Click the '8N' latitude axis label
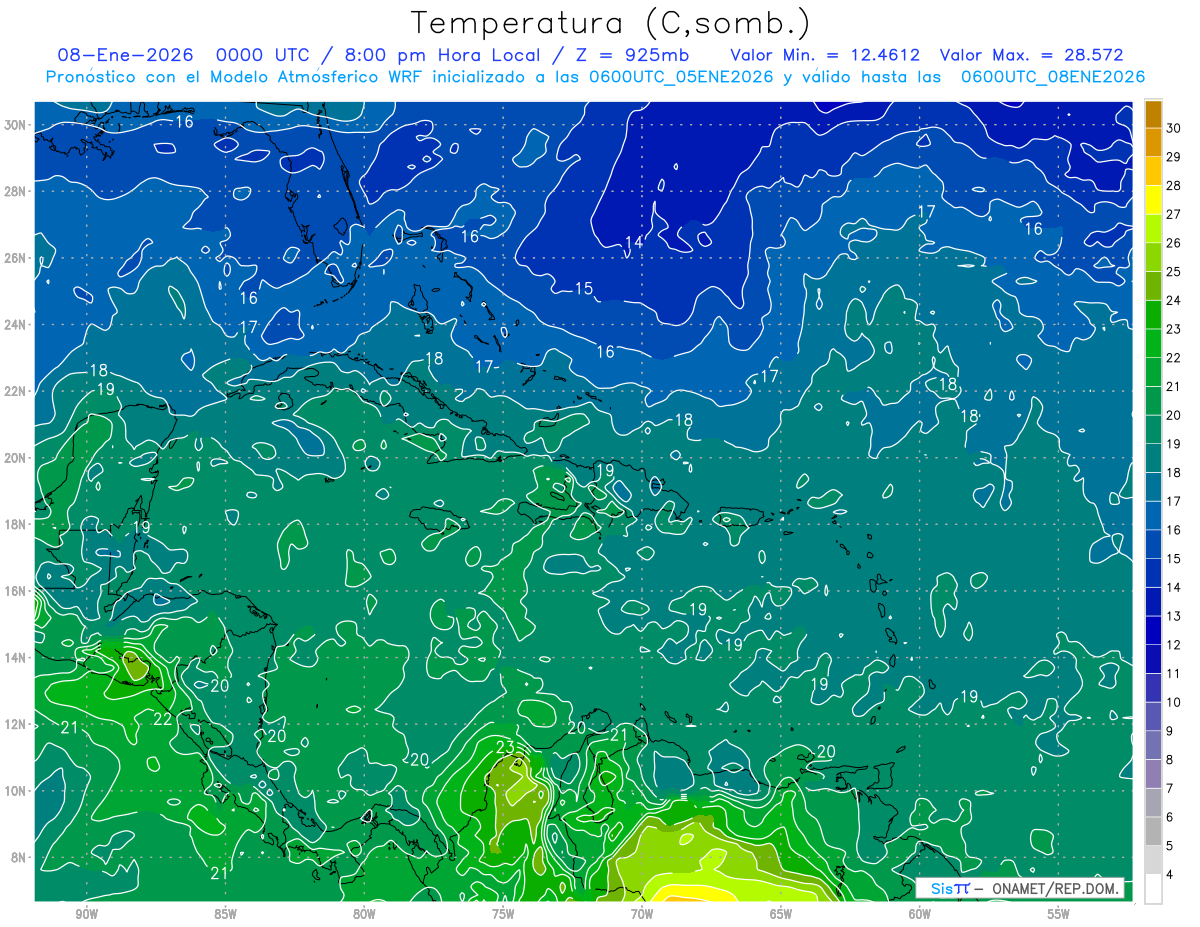 19,857
